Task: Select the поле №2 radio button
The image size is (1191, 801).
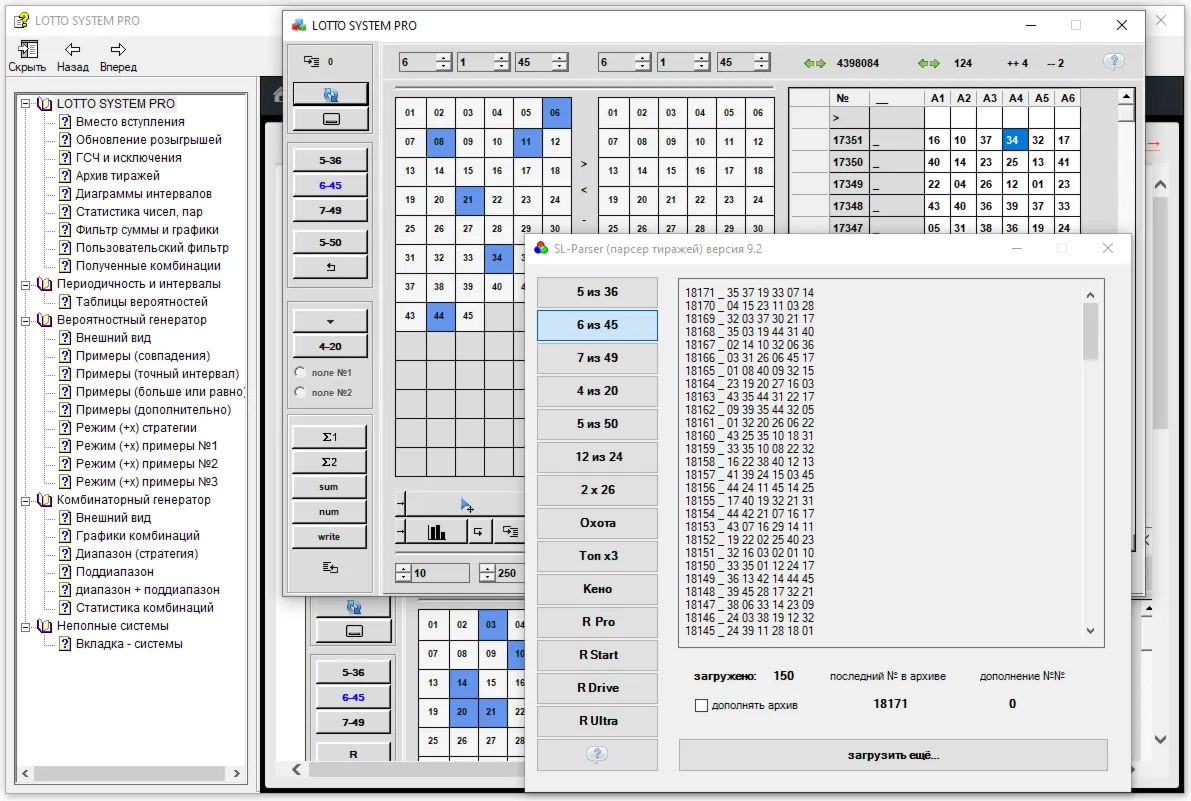Action: [300, 392]
